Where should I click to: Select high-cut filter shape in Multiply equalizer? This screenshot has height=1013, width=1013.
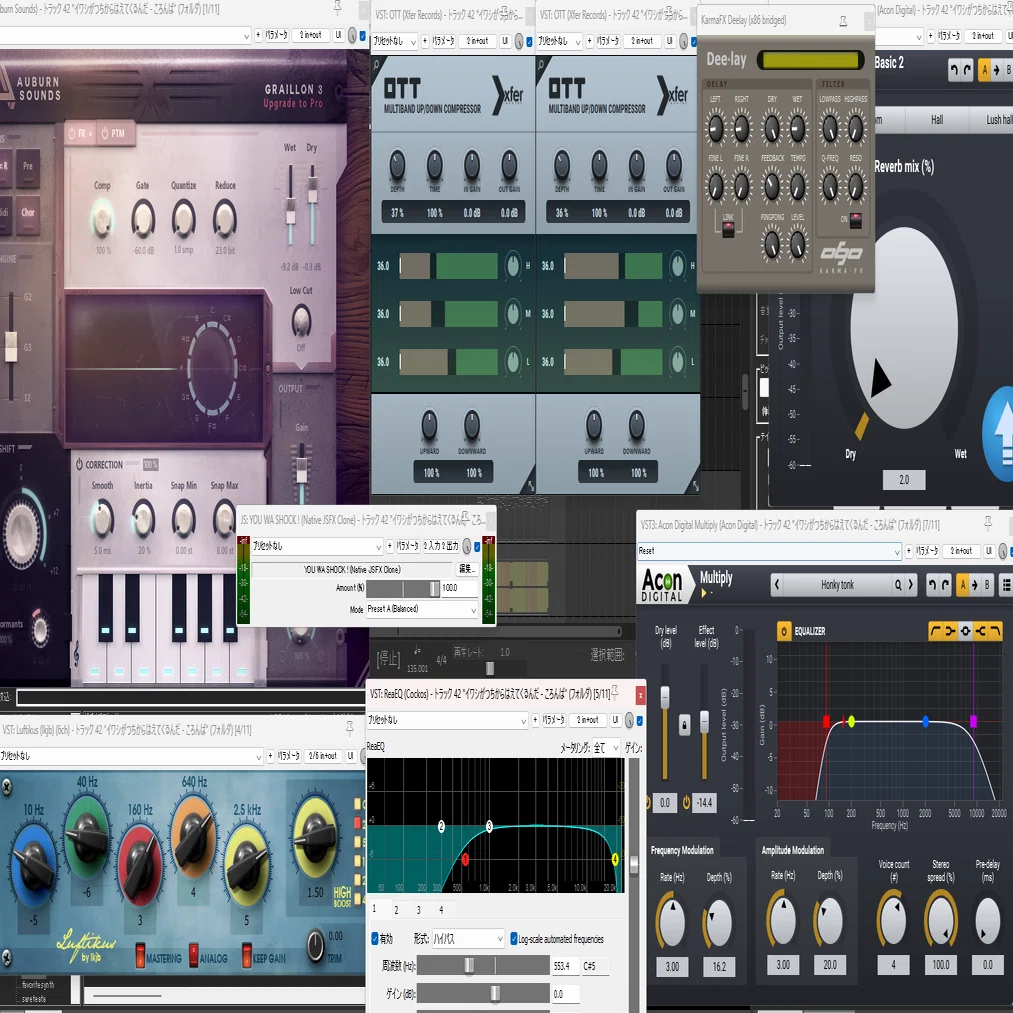click(x=995, y=631)
